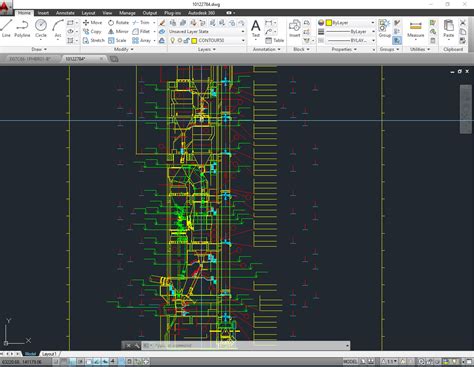The height and width of the screenshot is (367, 474).
Task: Activate the Scale command
Action: (117, 40)
